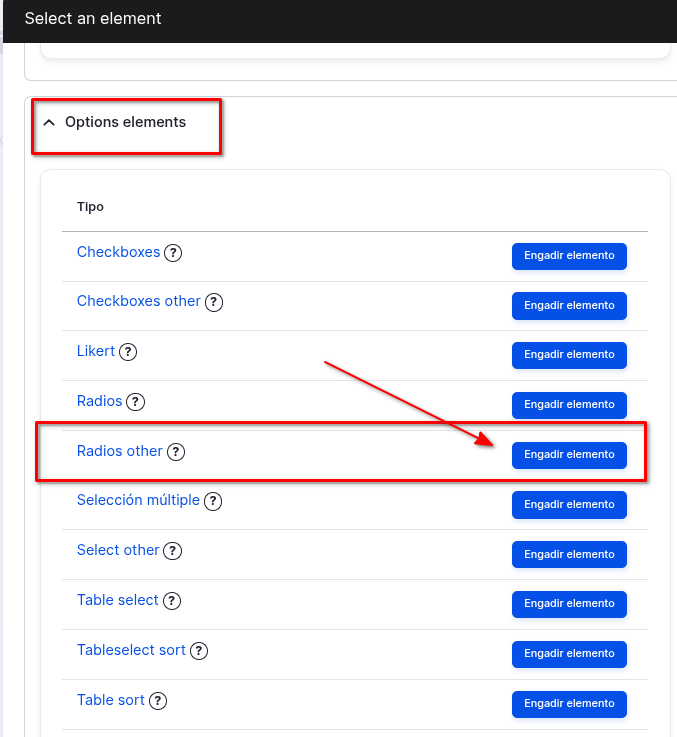Add the Table sort element
Screen dimensions: 677x737
[569, 704]
